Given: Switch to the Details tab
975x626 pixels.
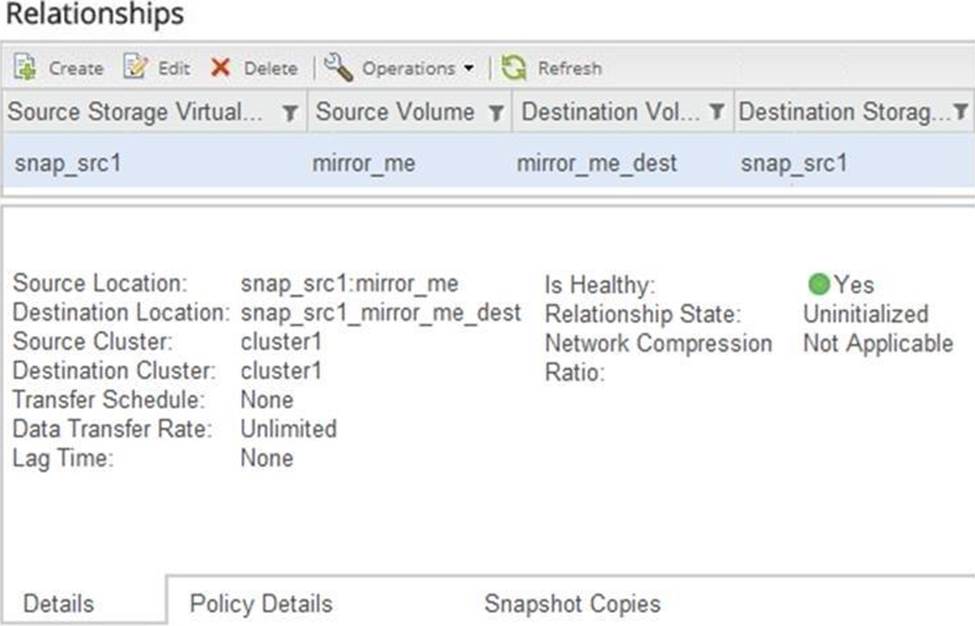Looking at the screenshot, I should click(x=58, y=604).
